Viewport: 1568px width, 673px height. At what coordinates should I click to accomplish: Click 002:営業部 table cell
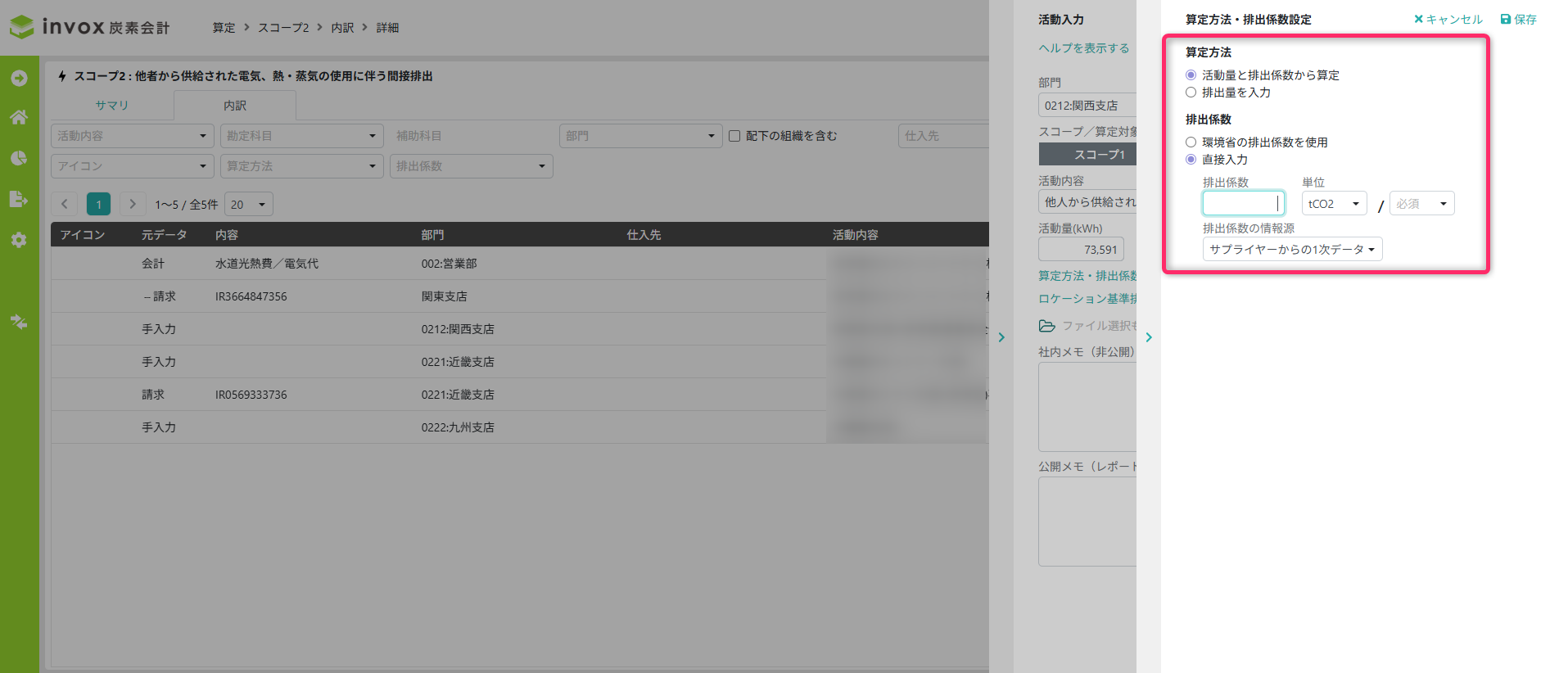click(449, 264)
